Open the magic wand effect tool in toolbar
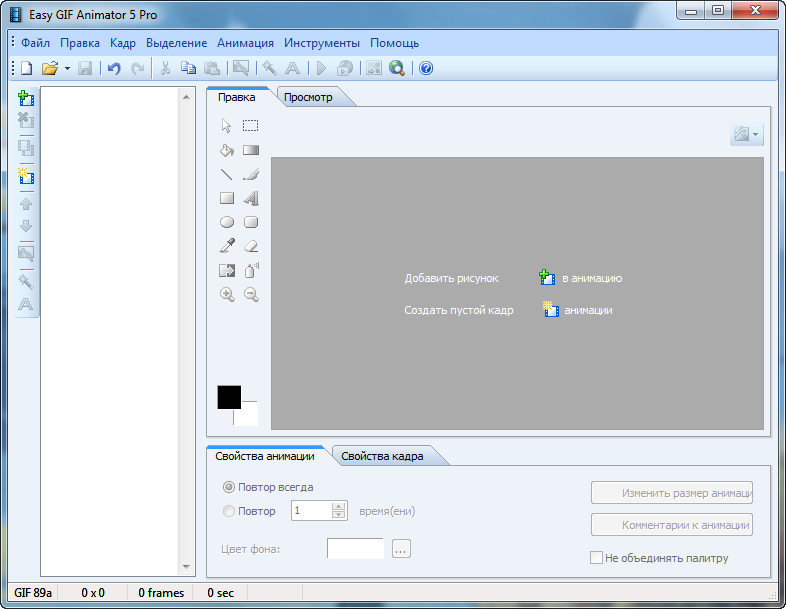 tap(270, 68)
